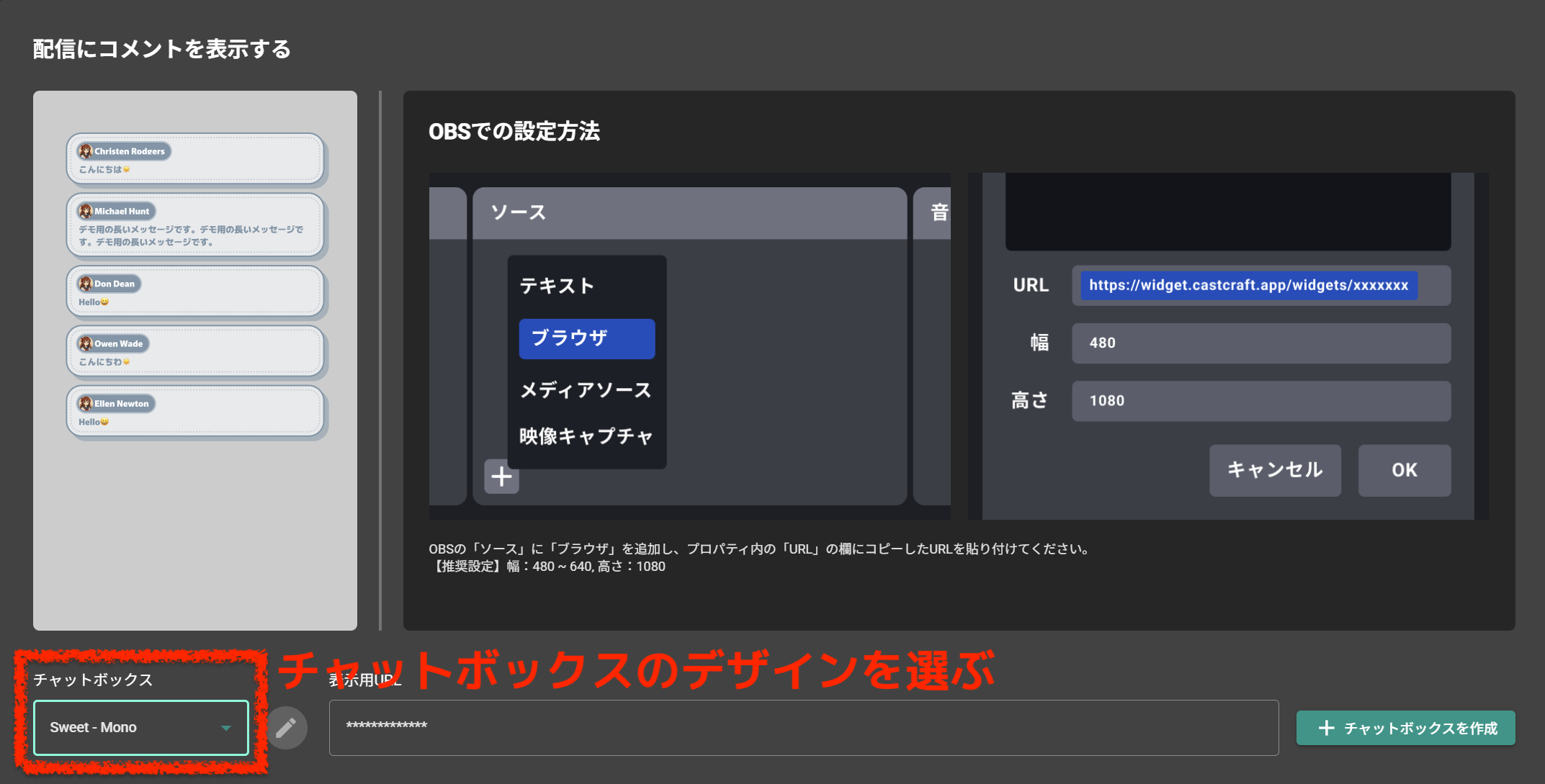This screenshot has height=784, width=1545.
Task: Open the Sweet - Mono chat box dropdown
Action: [141, 728]
